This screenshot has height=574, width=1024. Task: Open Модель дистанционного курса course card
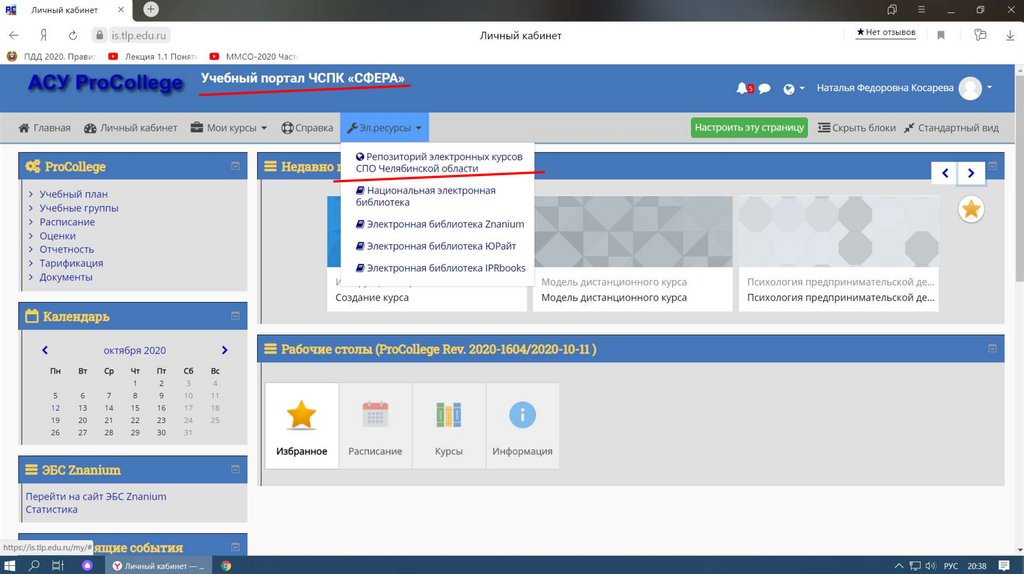point(632,253)
